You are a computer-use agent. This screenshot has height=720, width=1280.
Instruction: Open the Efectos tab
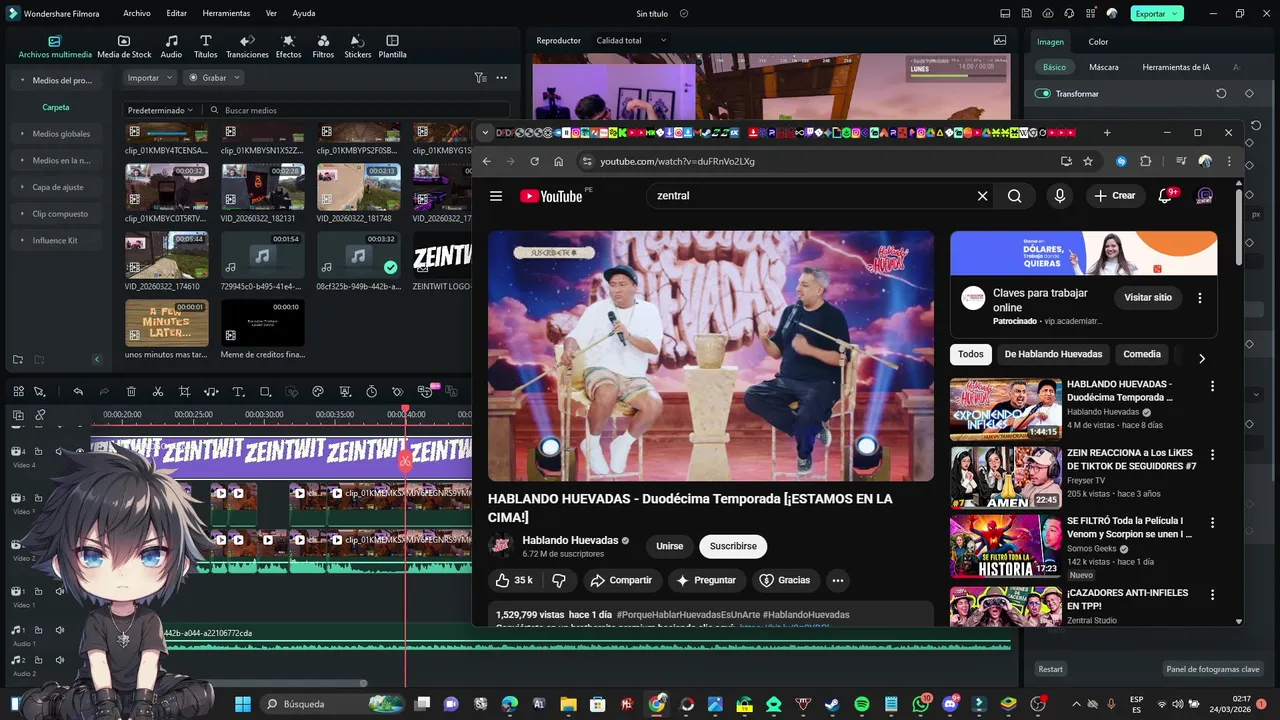tap(288, 46)
